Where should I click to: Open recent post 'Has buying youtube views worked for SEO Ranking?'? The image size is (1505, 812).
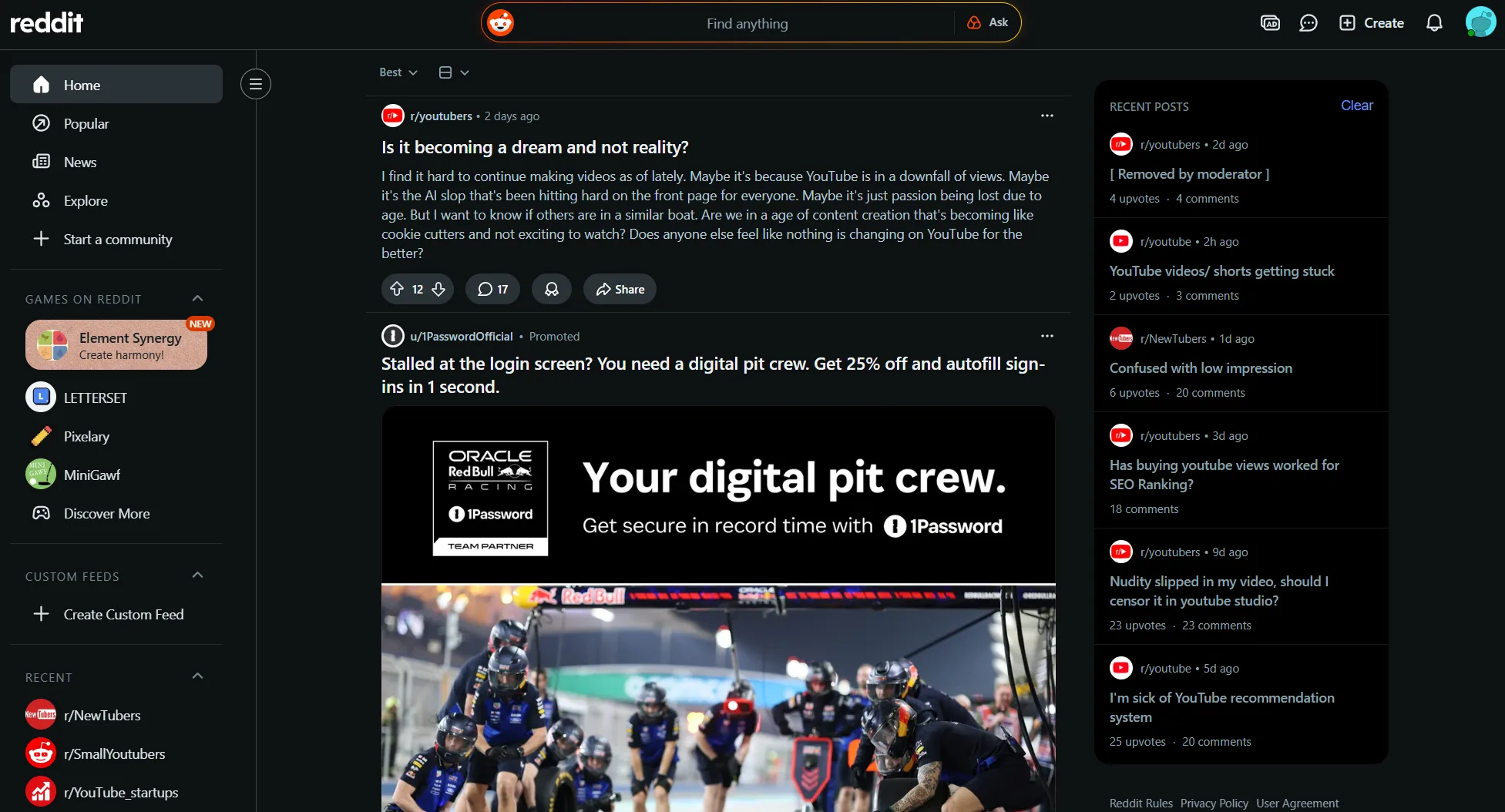click(x=1224, y=475)
